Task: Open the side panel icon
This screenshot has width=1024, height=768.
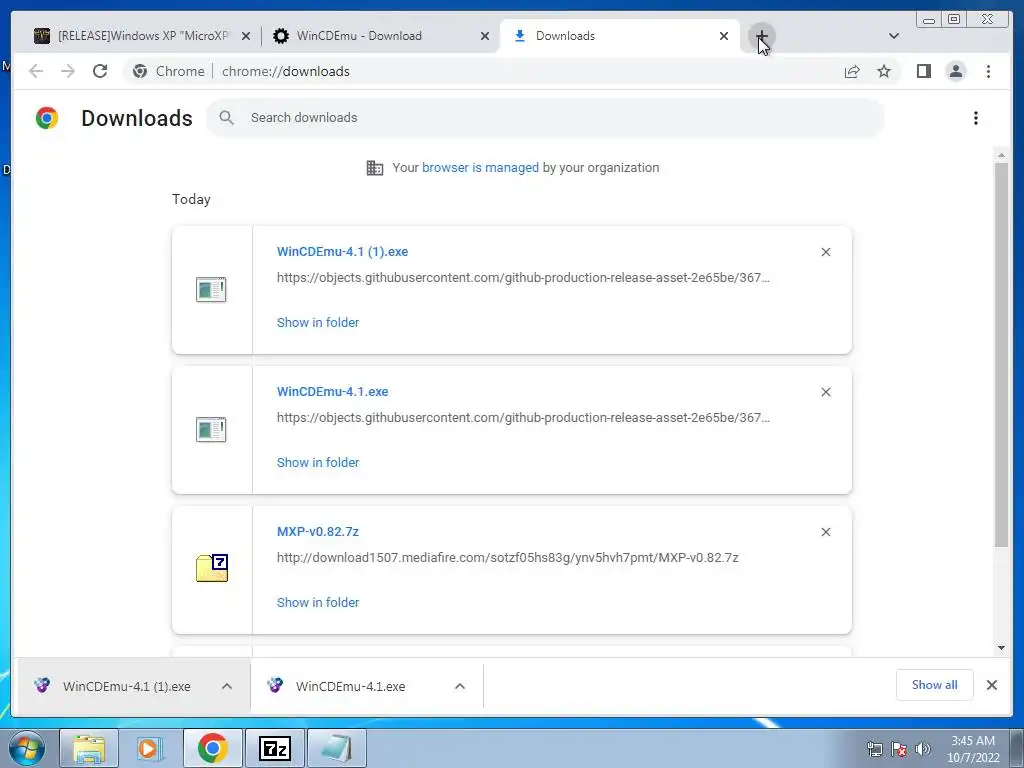Action: (923, 71)
